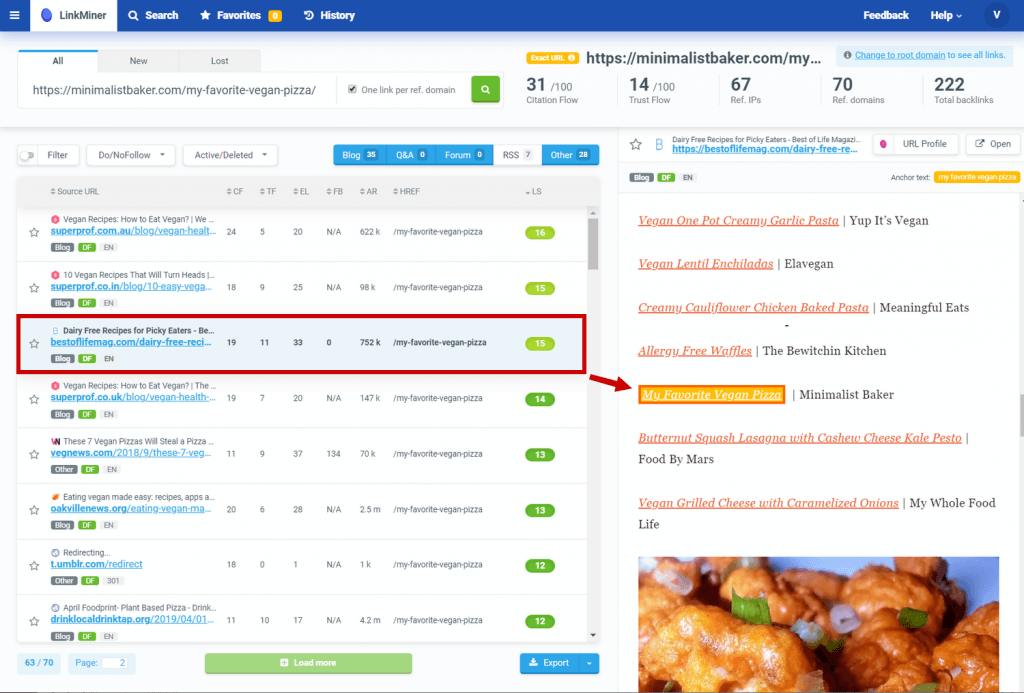Click Change to root domain link
The image size is (1024, 693).
[x=899, y=55]
